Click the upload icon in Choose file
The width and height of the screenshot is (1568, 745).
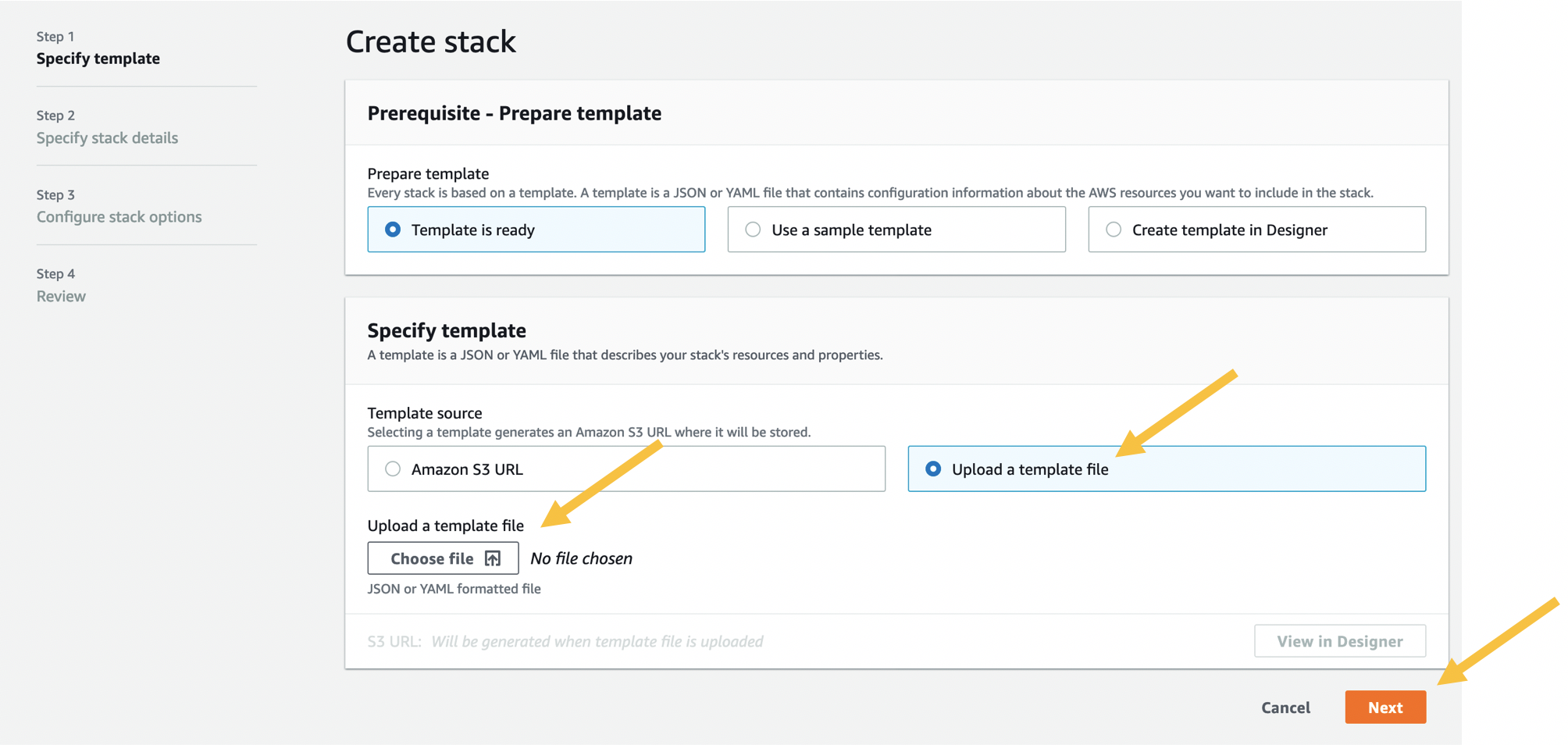[493, 558]
